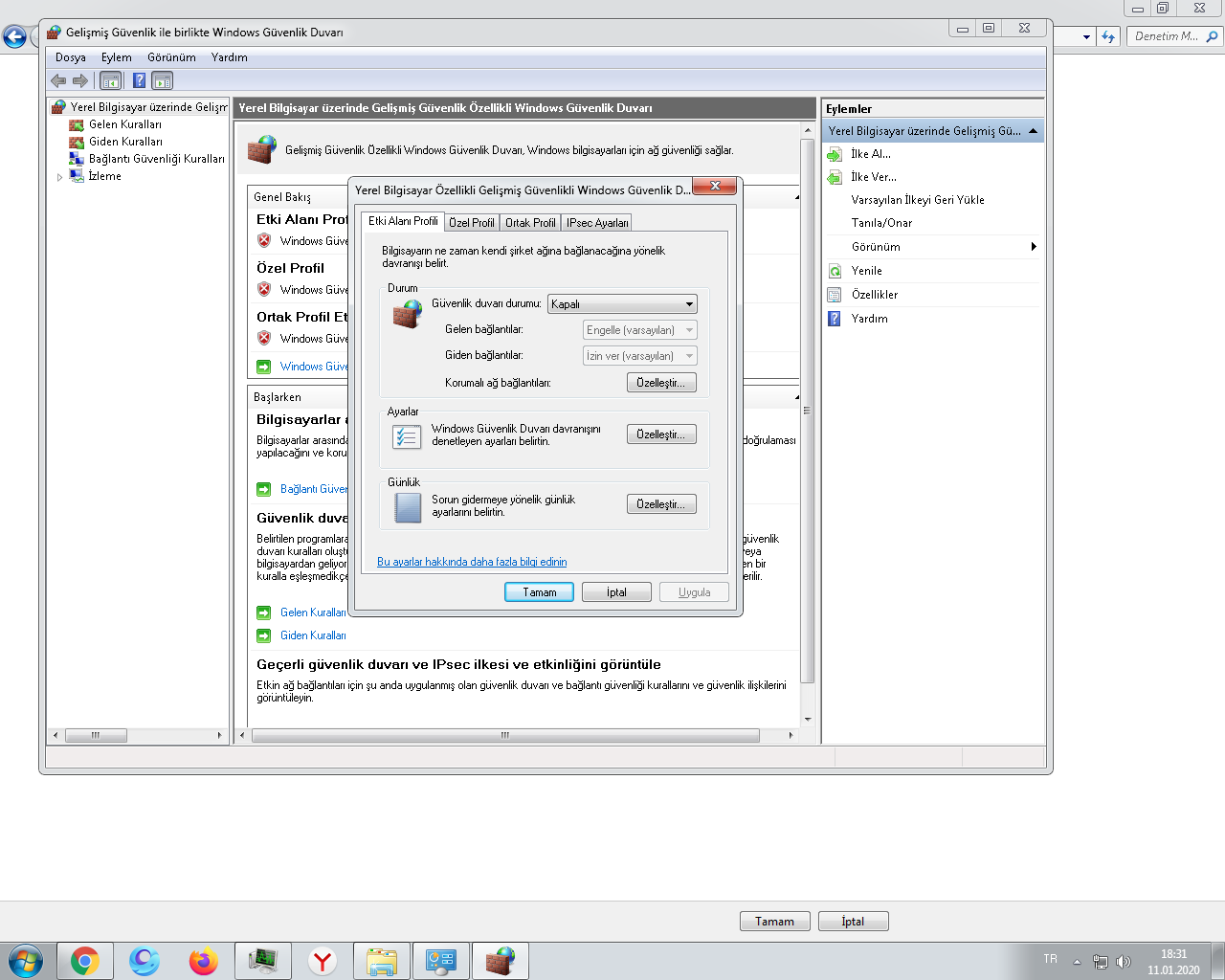
Task: Click the İlke Al import icon
Action: pos(835,154)
